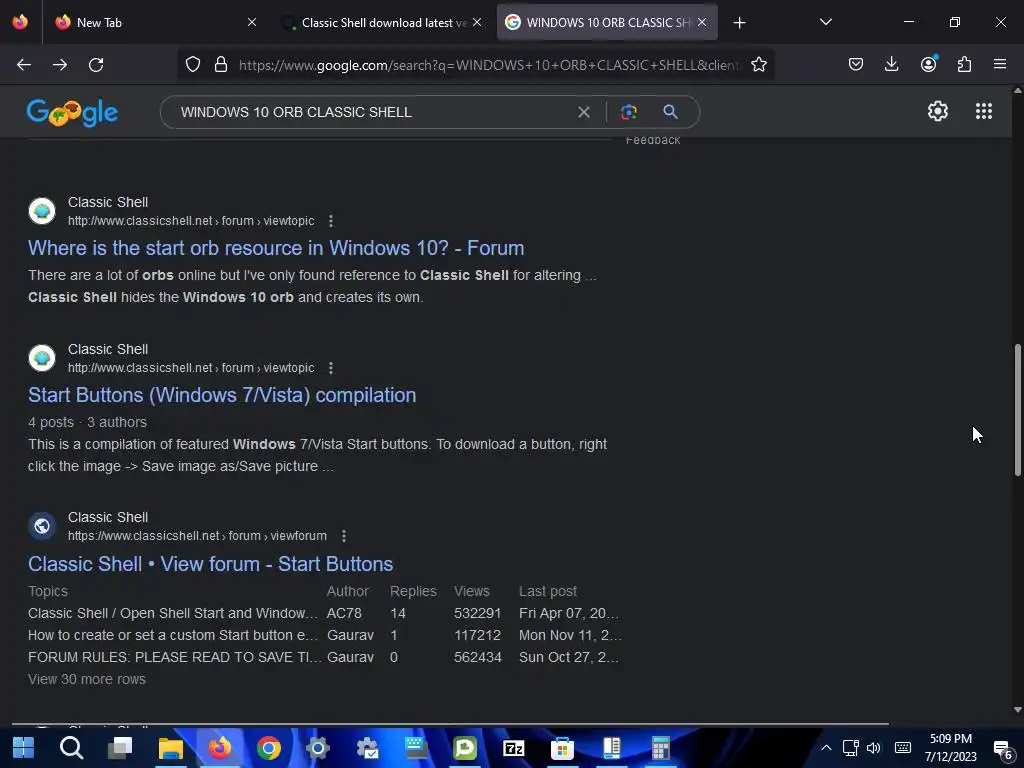
Task: Click 'View 30 more rows' link
Action: pyautogui.click(x=87, y=679)
